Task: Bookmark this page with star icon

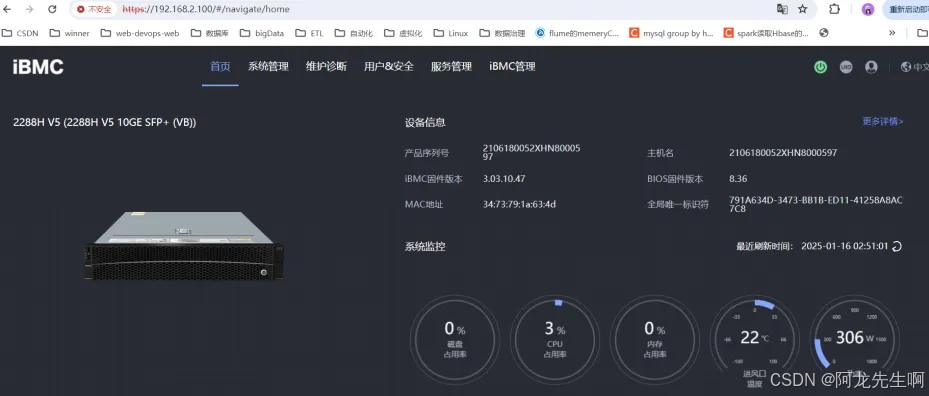Action: point(802,9)
